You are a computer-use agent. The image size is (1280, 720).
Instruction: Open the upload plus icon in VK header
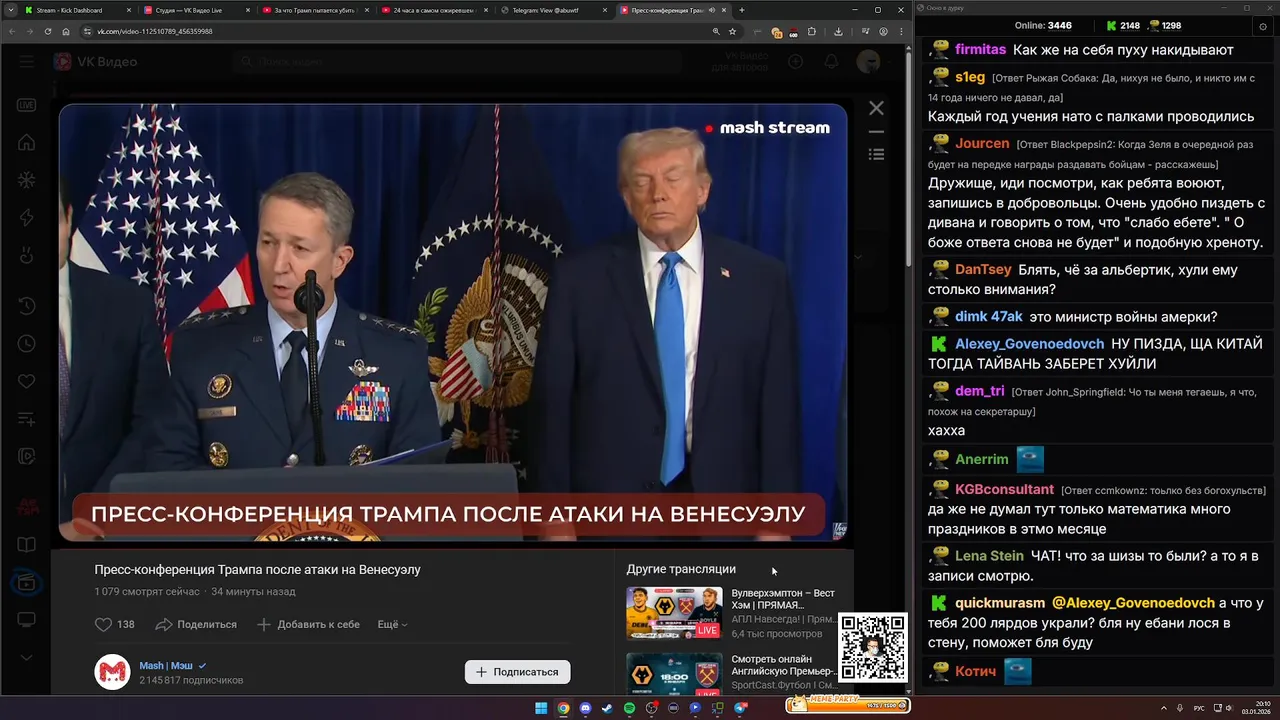(795, 62)
